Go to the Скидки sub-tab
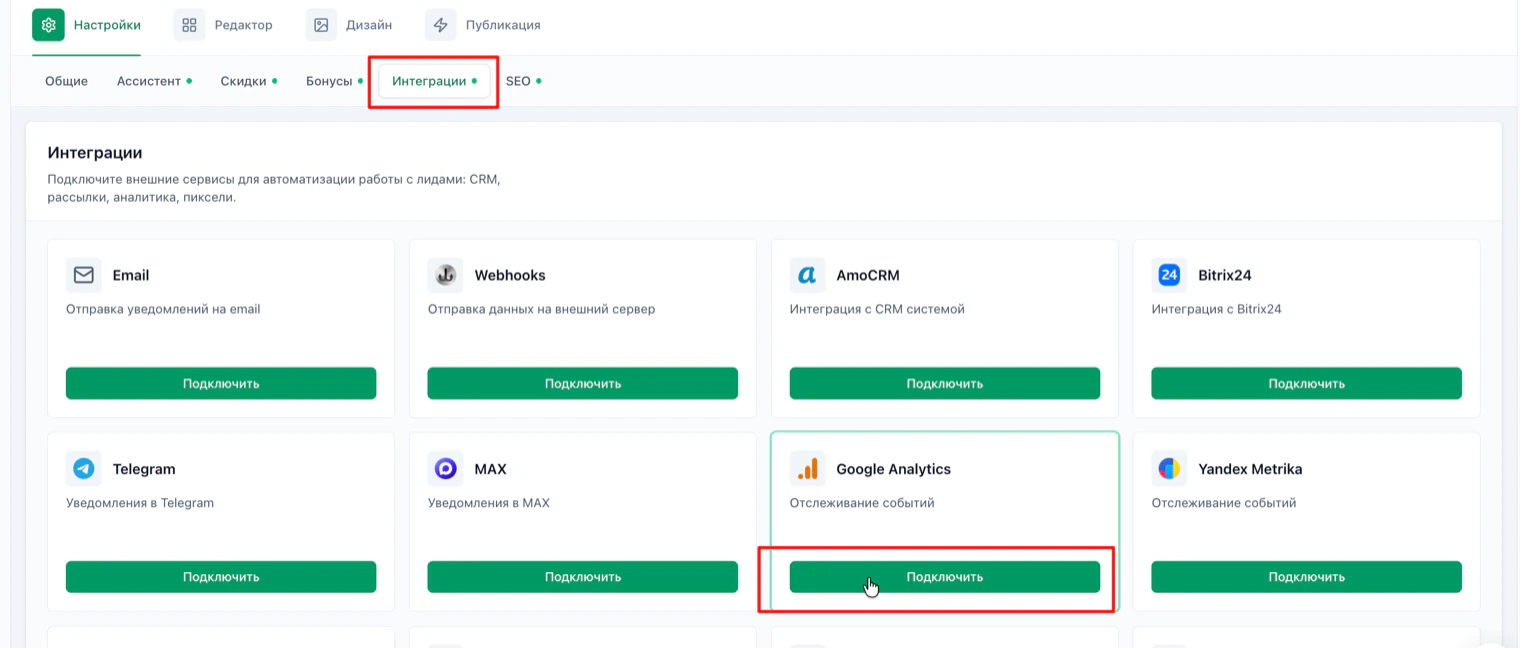The height and width of the screenshot is (648, 1520). tap(249, 81)
